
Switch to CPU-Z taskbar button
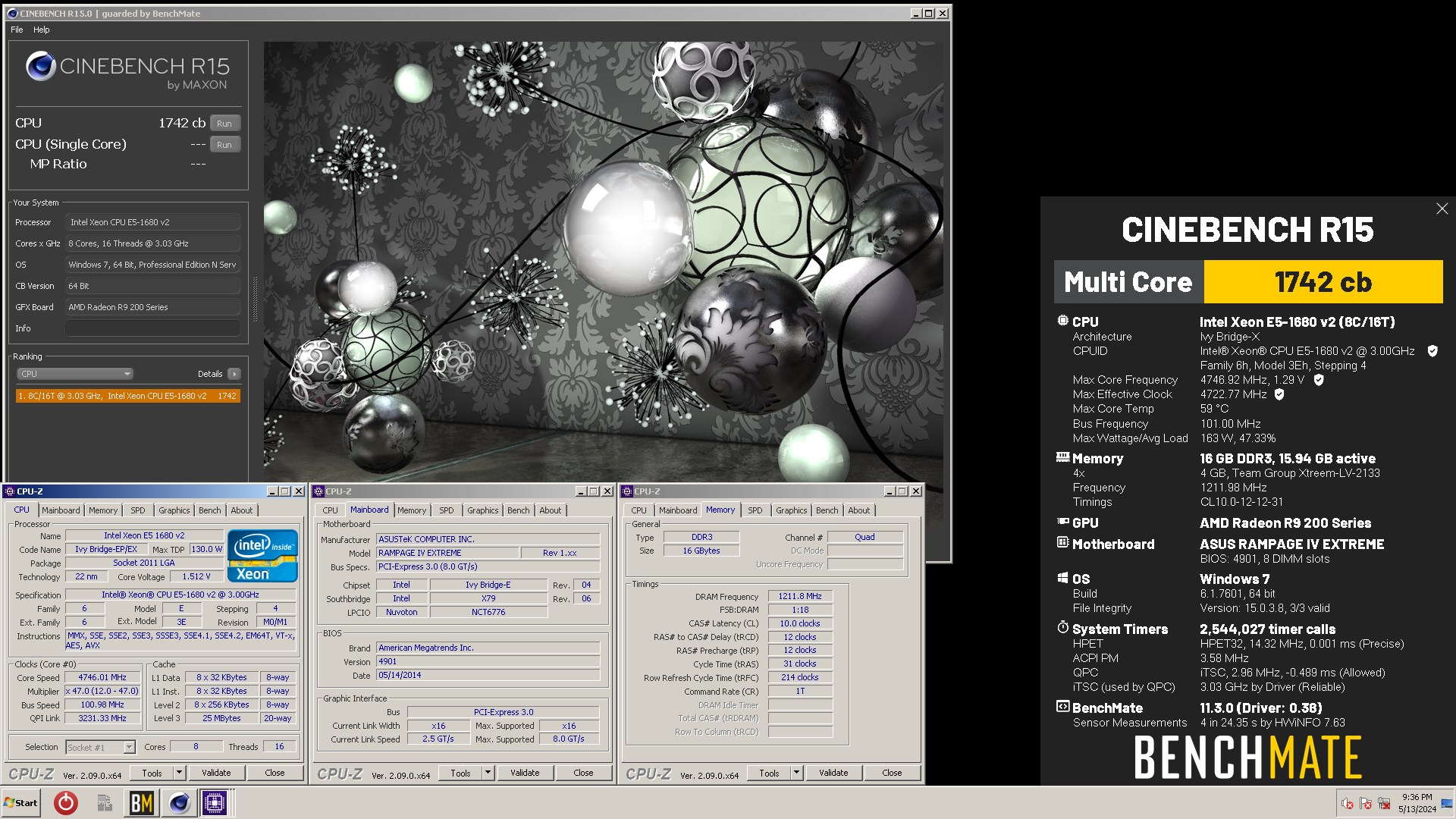(215, 802)
